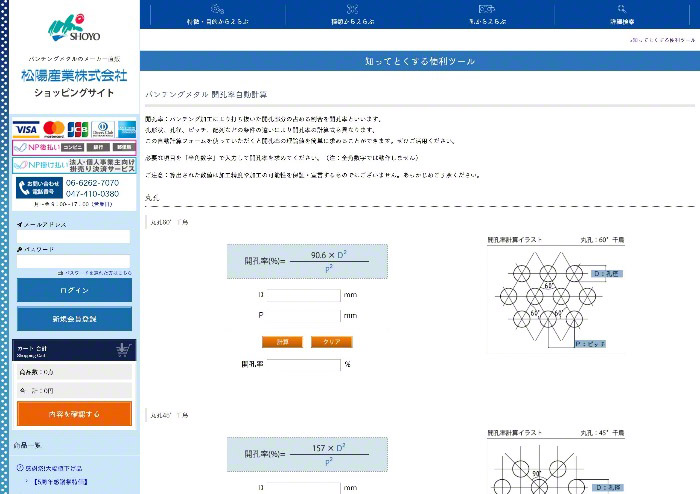700x494 pixels.
Task: Click the American Express card icon
Action: [x=127, y=129]
